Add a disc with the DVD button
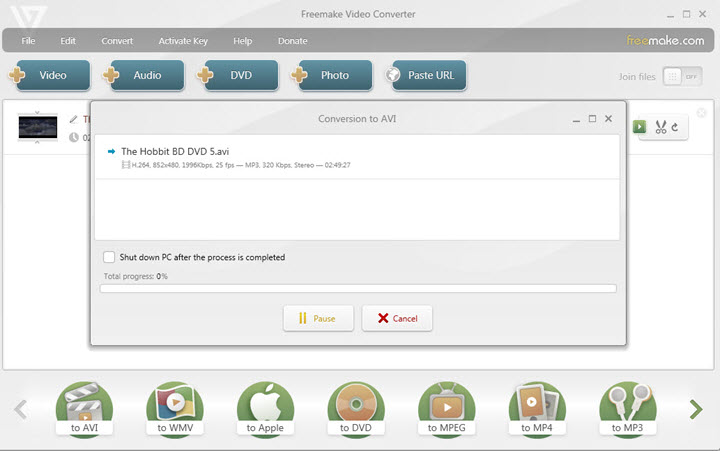This screenshot has height=451, width=720. coord(238,75)
